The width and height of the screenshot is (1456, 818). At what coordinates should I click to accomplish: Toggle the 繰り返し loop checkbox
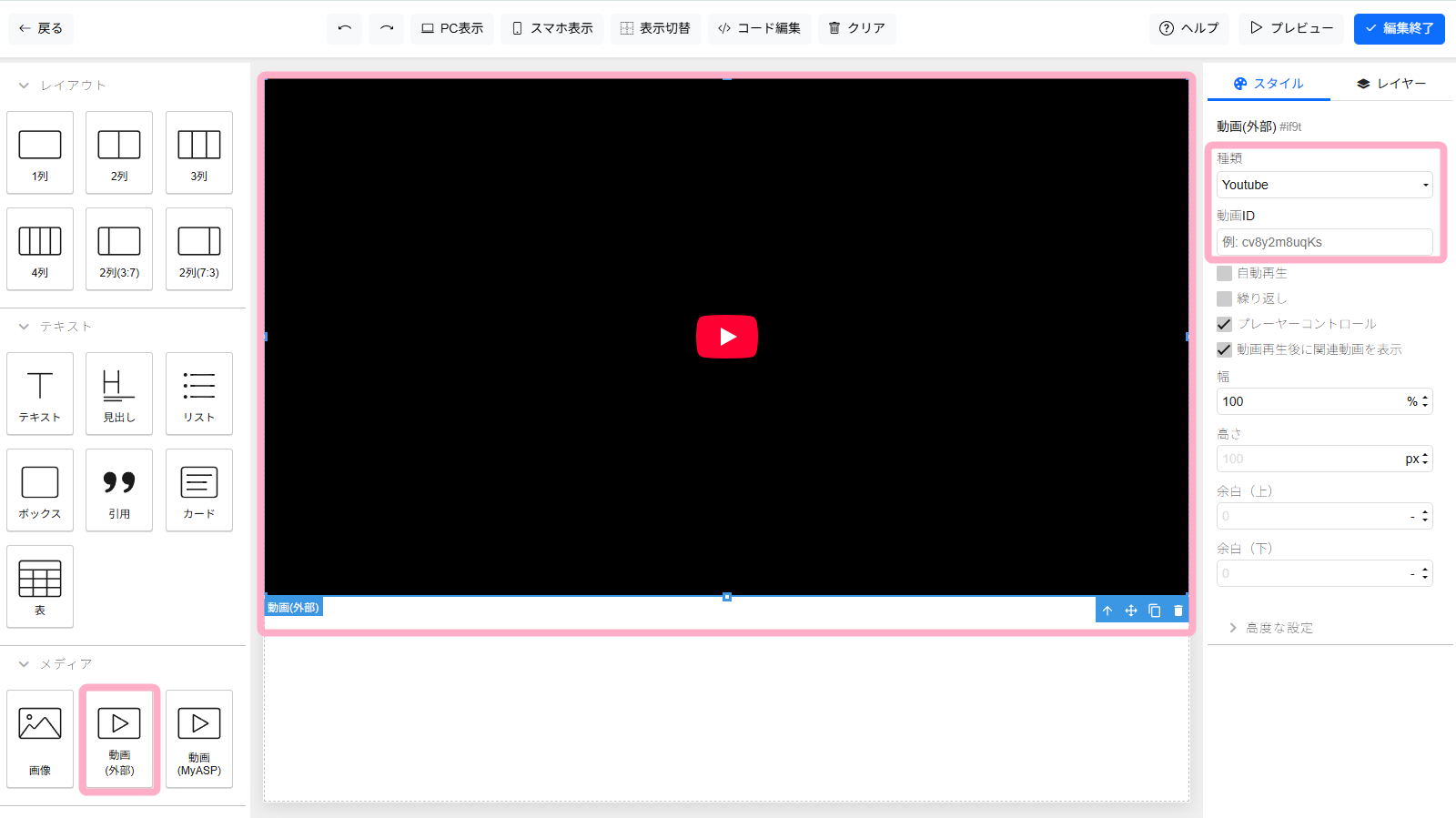(x=1225, y=298)
